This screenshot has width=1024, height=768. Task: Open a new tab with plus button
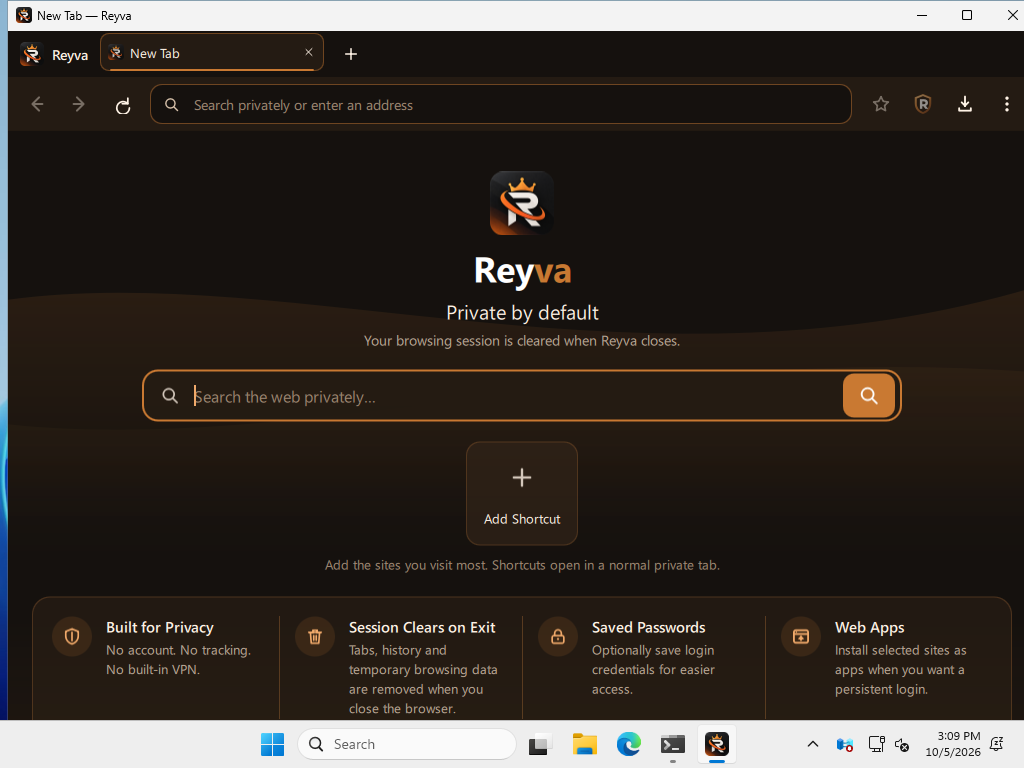[351, 54]
